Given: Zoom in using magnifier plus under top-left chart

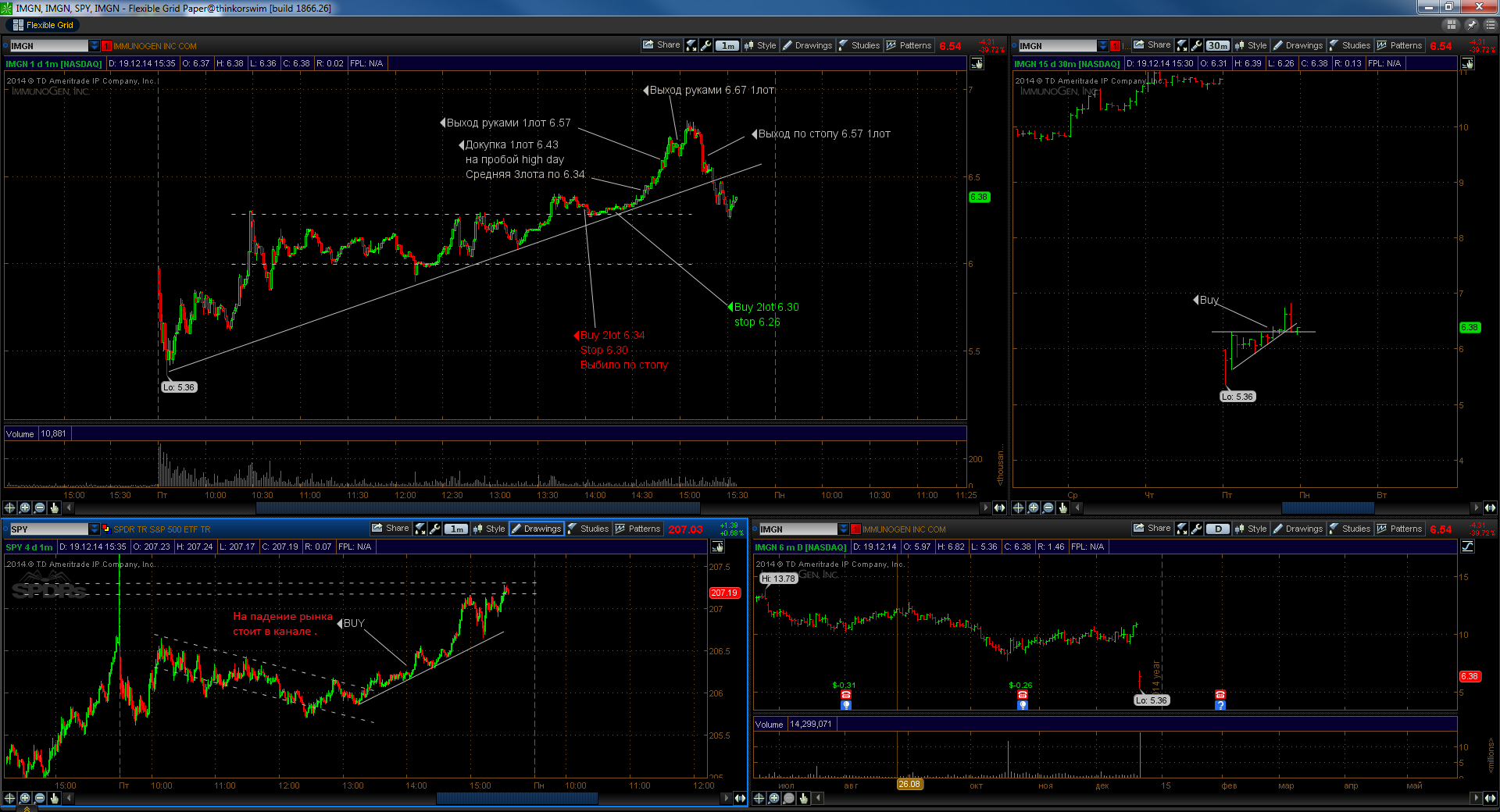Looking at the screenshot, I should tap(25, 507).
